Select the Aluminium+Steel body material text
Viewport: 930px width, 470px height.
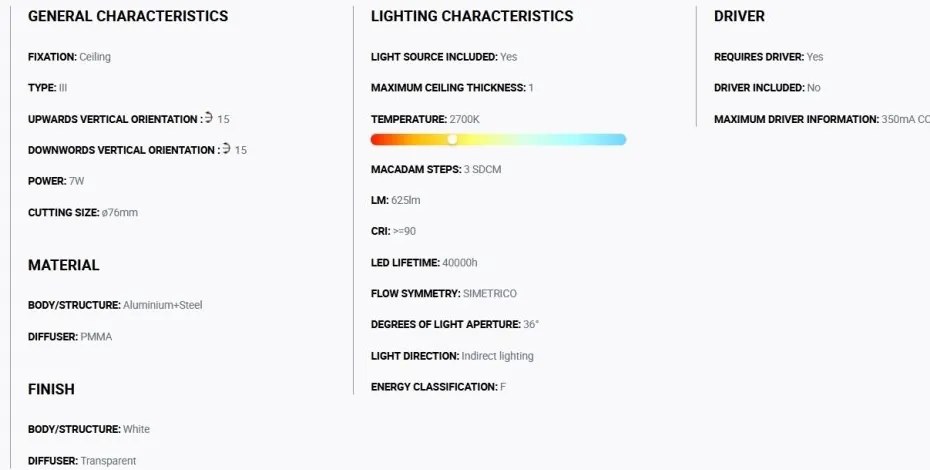tap(163, 305)
